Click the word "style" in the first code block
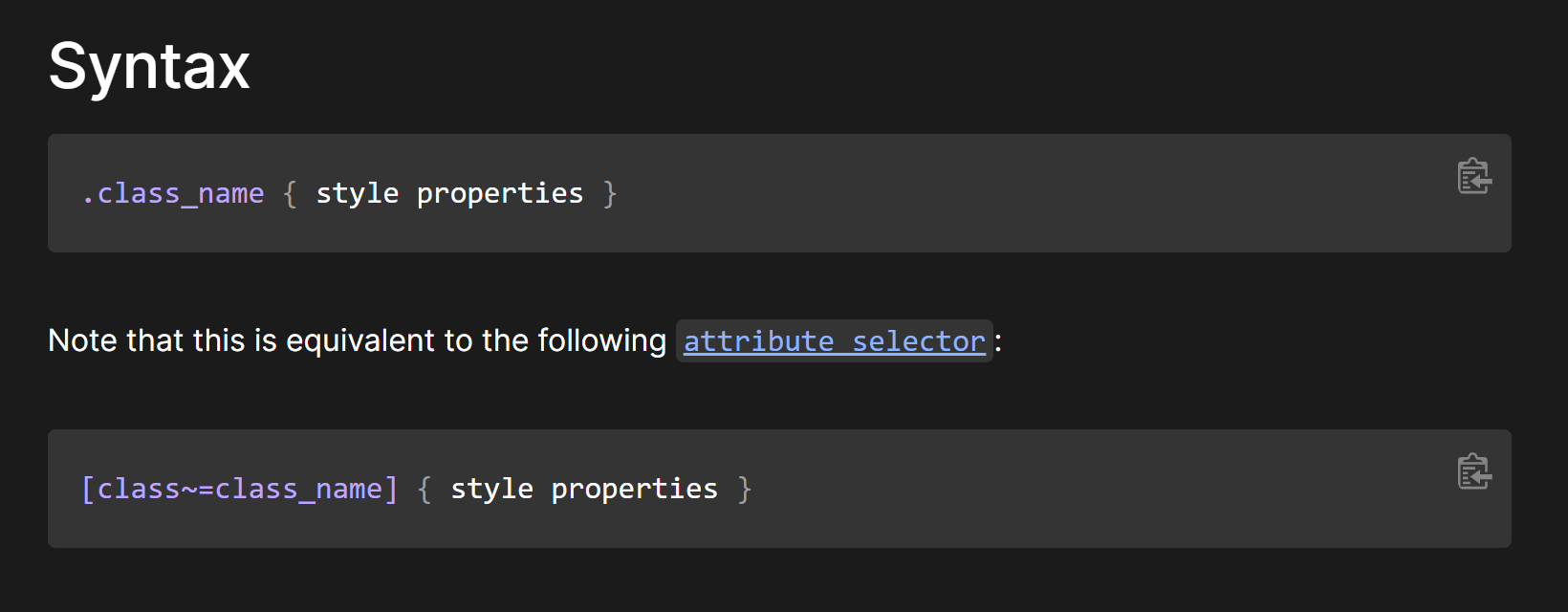This screenshot has width=1568, height=612. tap(357, 194)
